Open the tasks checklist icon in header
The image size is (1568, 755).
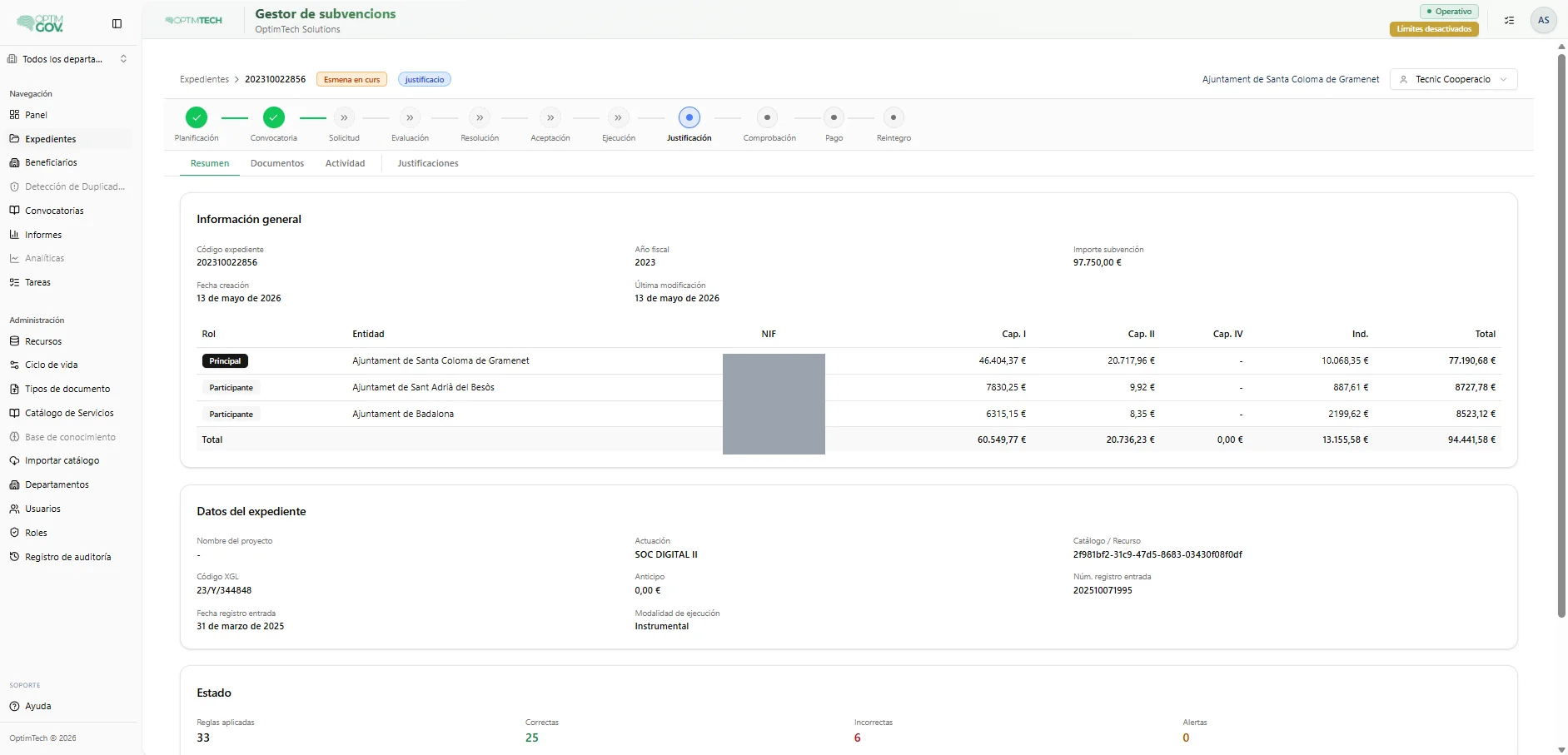coord(1509,20)
